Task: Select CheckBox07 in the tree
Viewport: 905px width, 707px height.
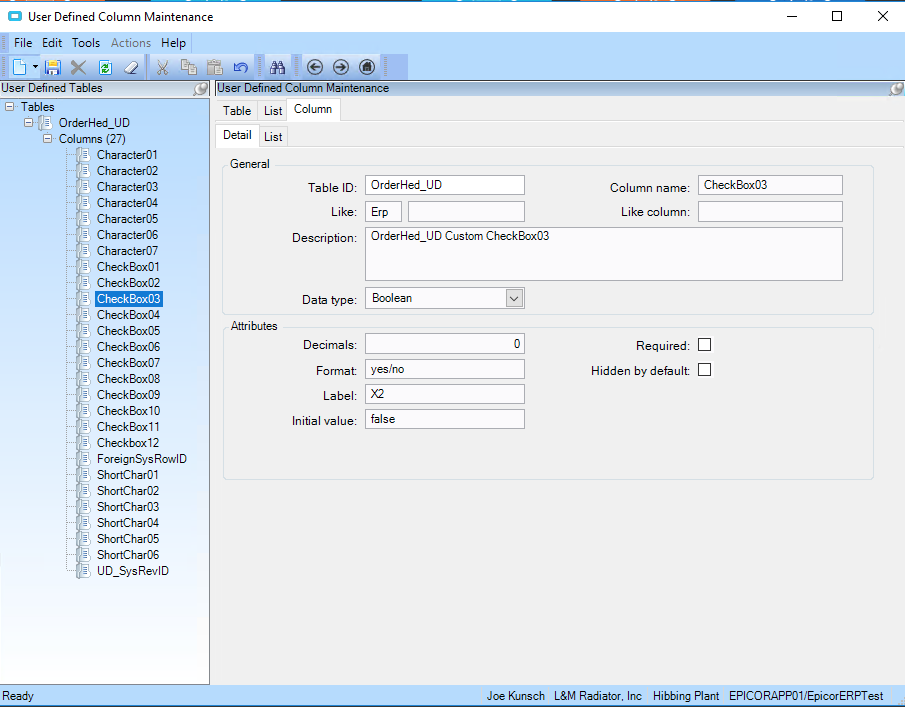Action: (128, 363)
